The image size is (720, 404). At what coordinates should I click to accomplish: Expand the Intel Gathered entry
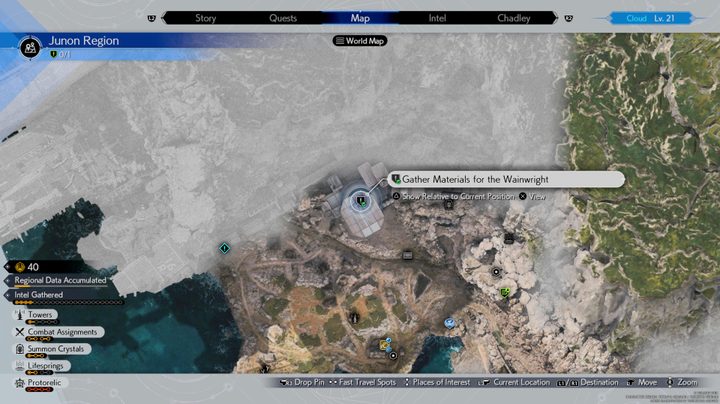coord(38,295)
